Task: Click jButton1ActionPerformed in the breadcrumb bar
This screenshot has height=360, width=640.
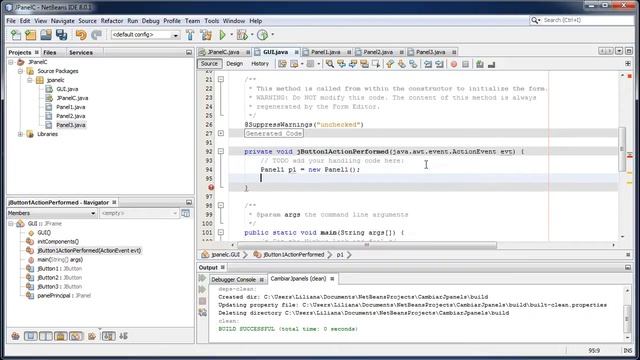Action: tap(293, 255)
